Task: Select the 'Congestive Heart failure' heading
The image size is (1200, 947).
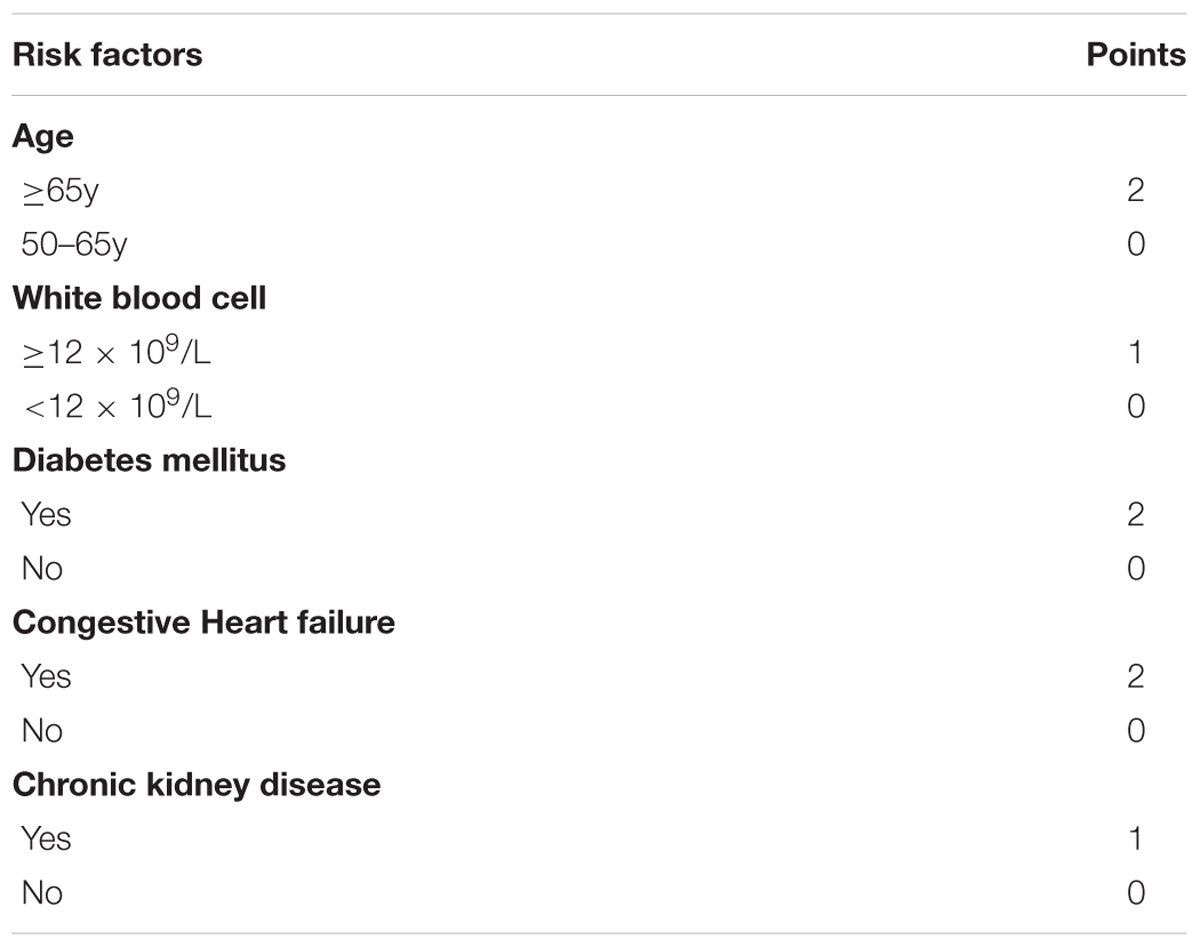Action: 203,623
